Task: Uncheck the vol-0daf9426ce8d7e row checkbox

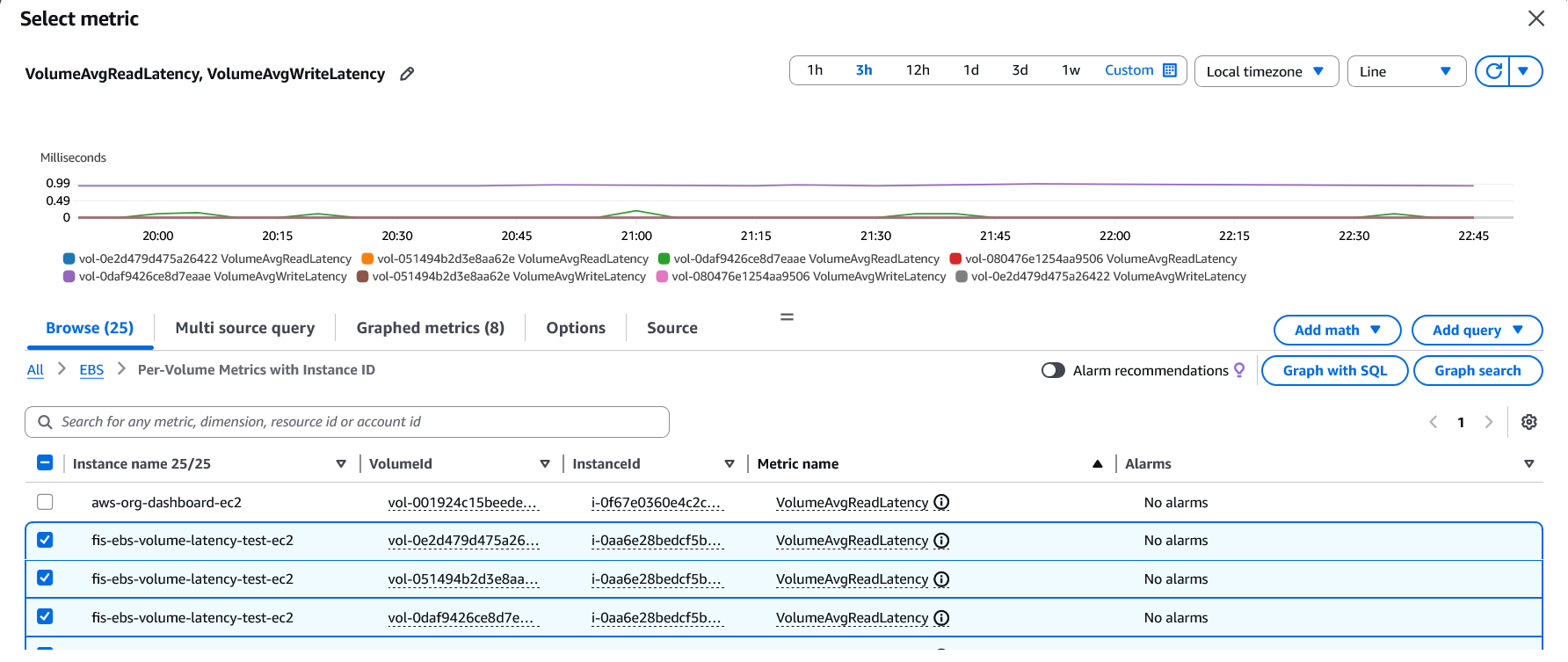Action: [45, 616]
